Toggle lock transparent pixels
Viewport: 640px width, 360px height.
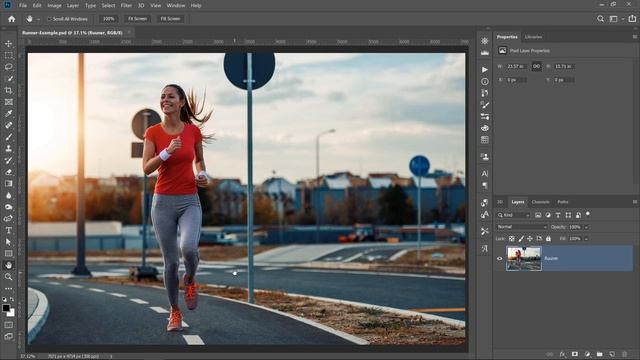pyautogui.click(x=511, y=238)
